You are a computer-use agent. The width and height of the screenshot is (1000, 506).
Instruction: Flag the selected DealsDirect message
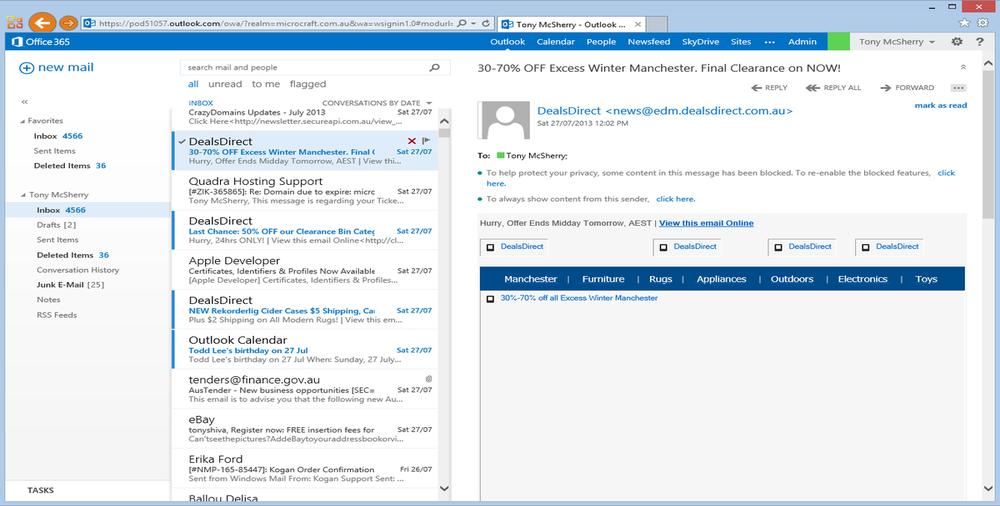(x=426, y=141)
